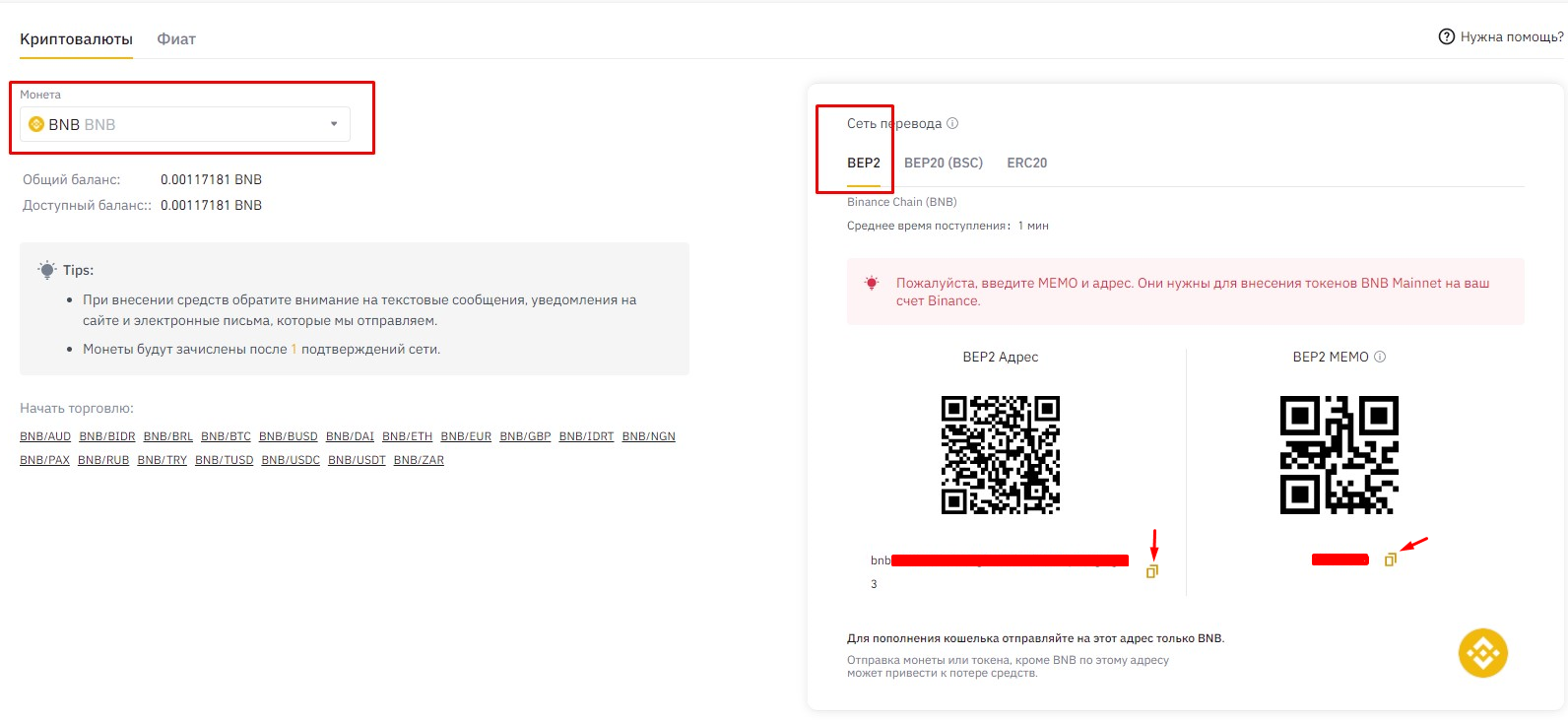Open the BNB/TUSD trading pair

pos(225,460)
